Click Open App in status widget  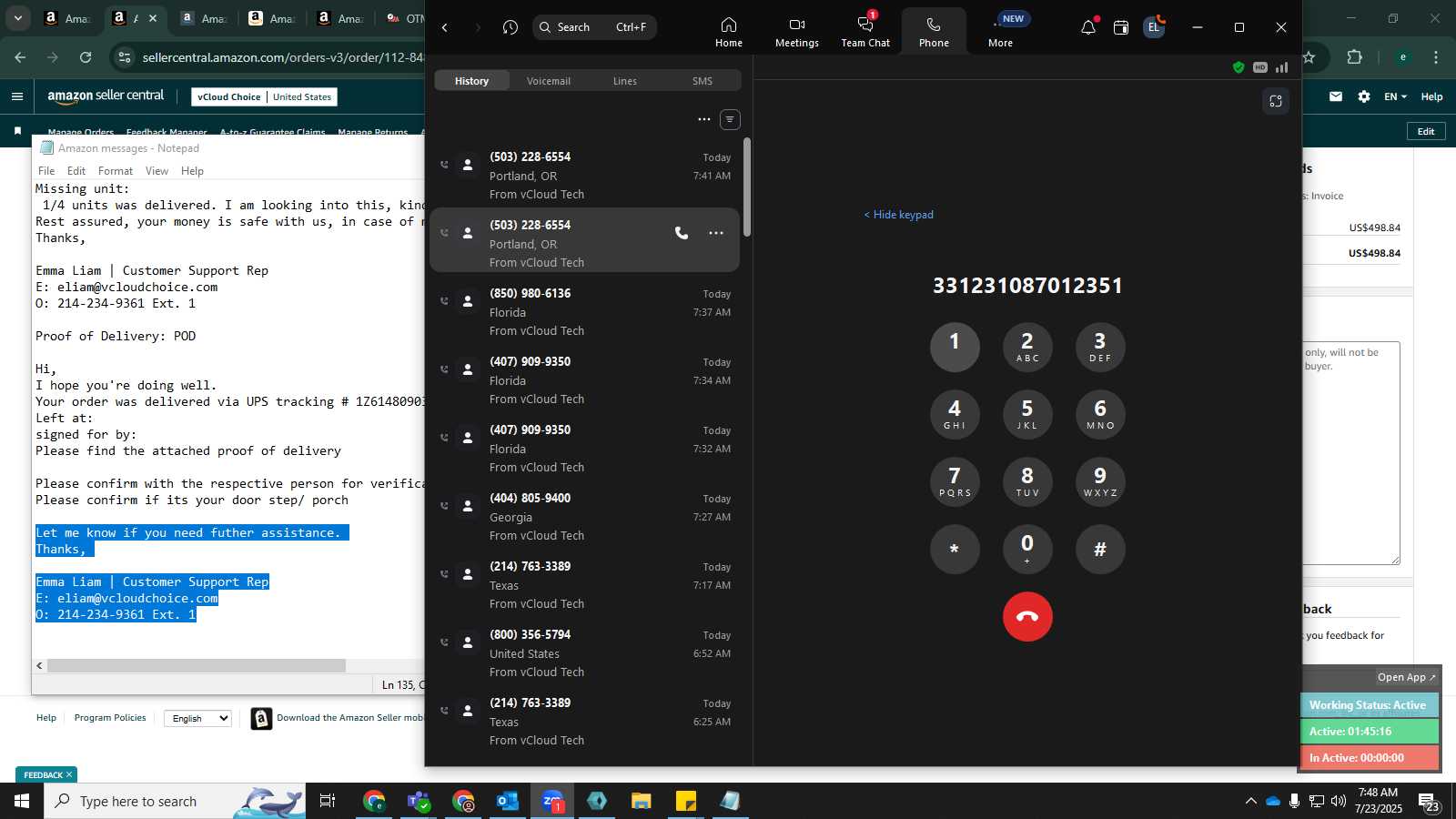[1406, 677]
